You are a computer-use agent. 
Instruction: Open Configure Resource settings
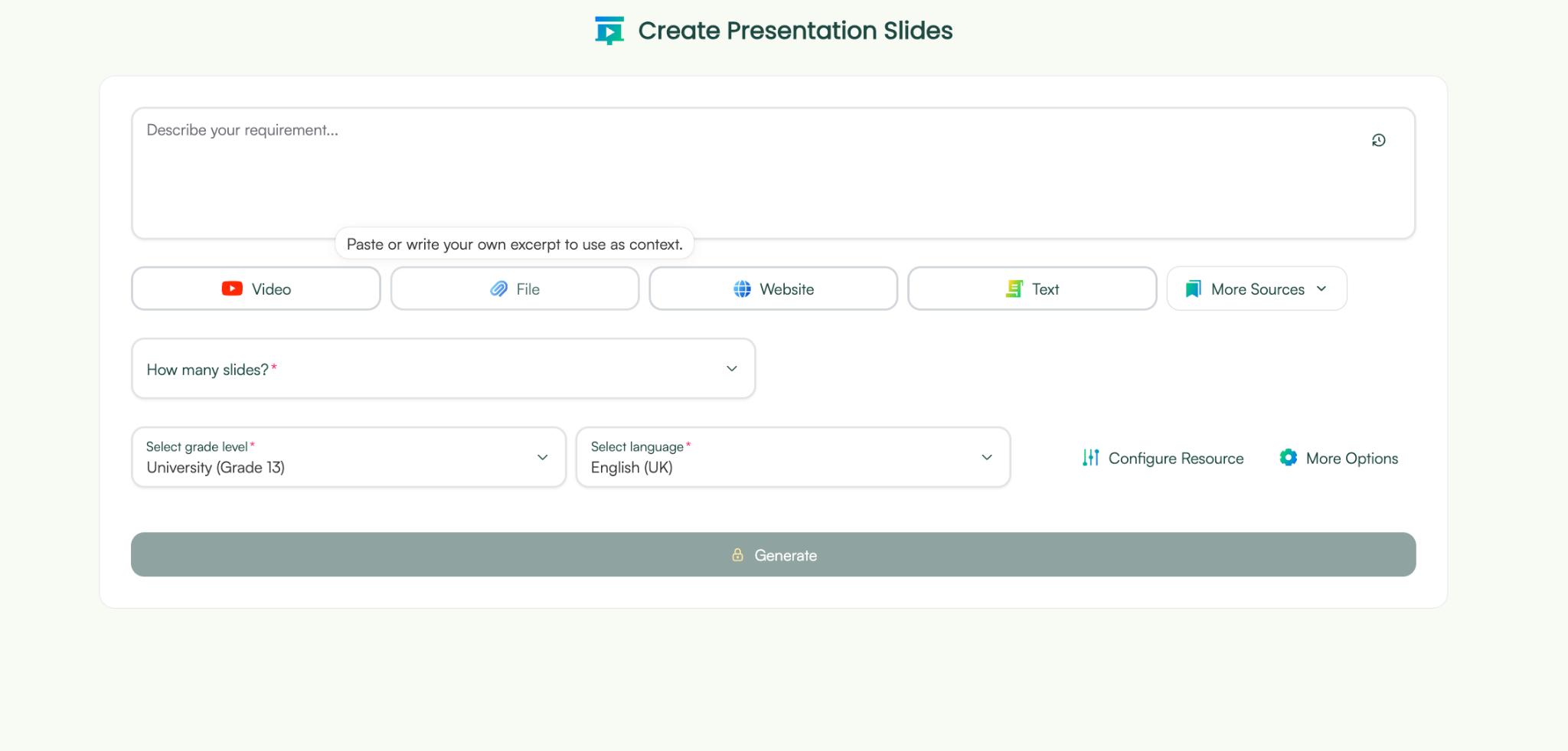1163,458
